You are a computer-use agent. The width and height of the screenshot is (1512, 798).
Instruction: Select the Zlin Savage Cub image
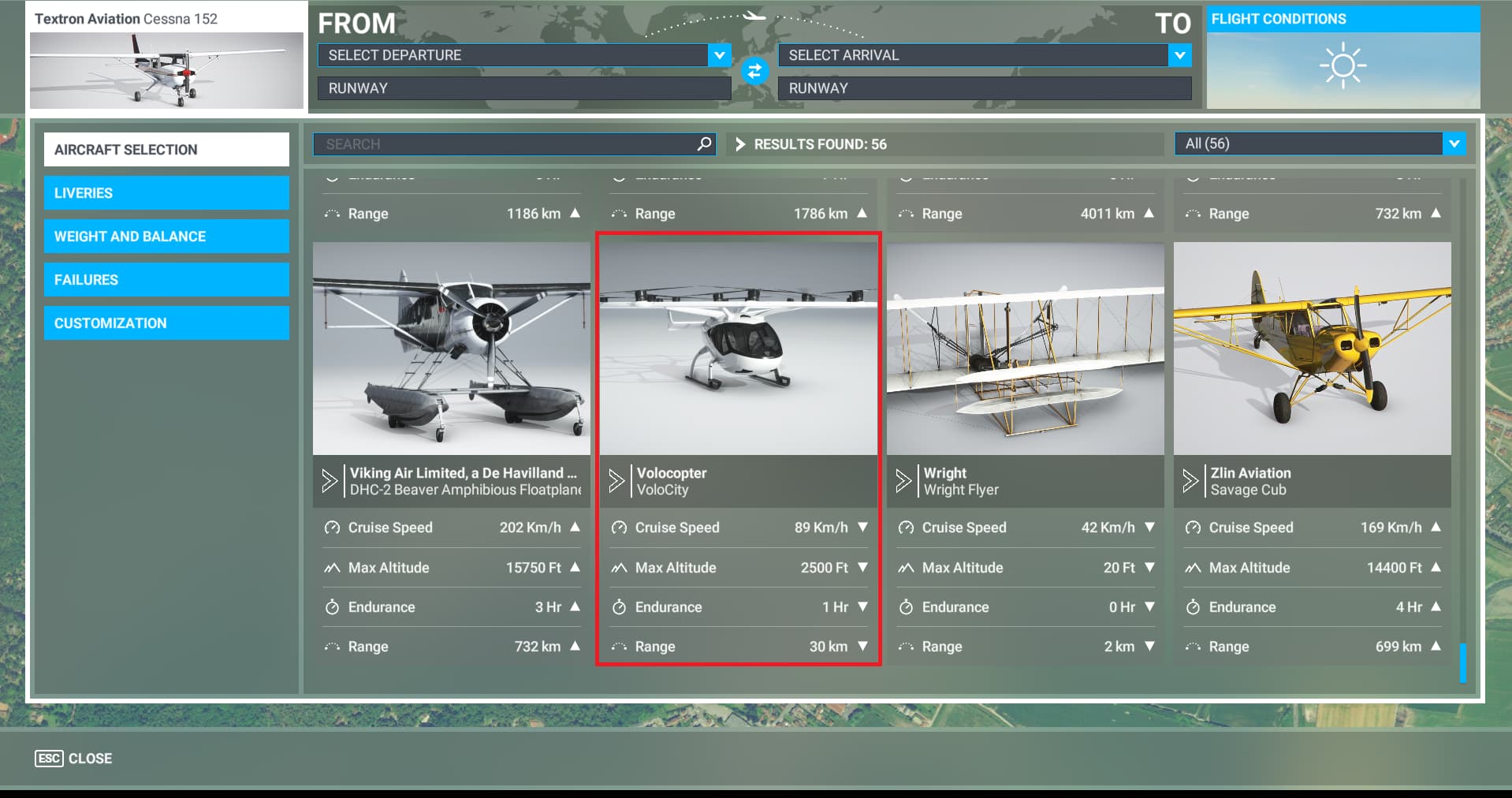pos(1313,349)
